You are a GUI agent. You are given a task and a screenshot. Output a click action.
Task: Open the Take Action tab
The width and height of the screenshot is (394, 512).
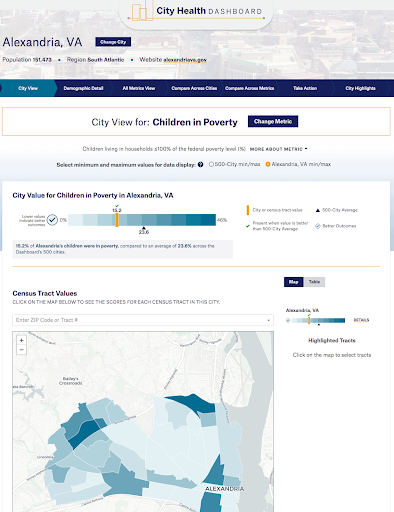(x=305, y=88)
